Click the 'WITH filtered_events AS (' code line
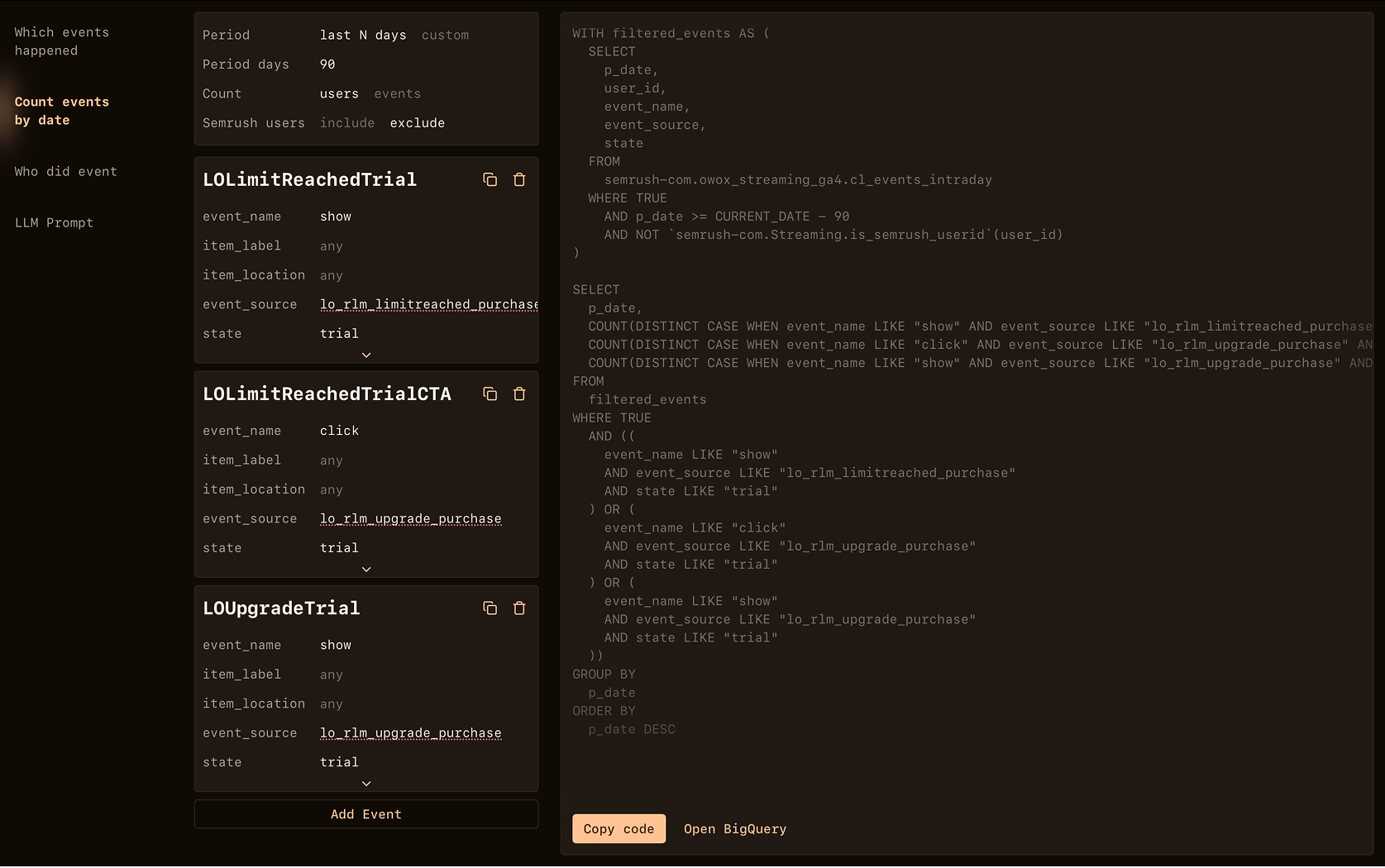This screenshot has height=868, width=1385. click(x=671, y=33)
